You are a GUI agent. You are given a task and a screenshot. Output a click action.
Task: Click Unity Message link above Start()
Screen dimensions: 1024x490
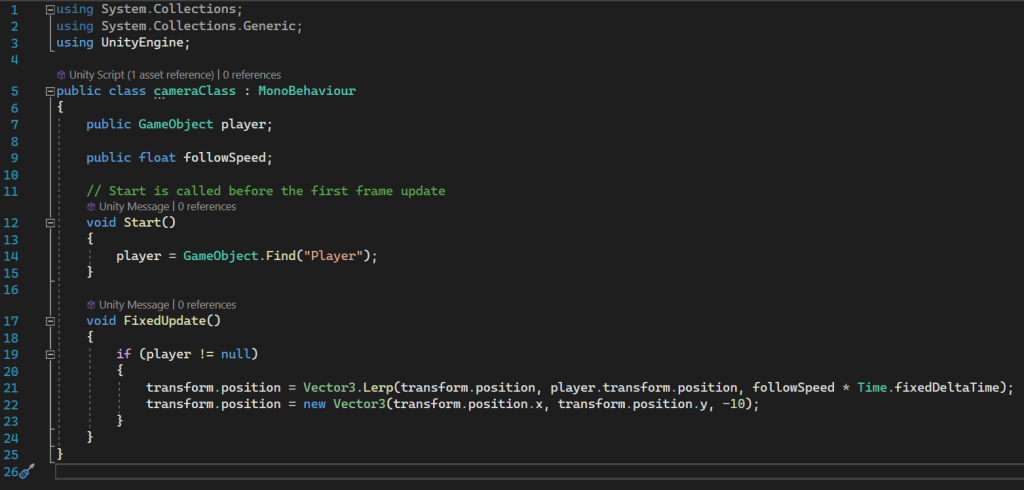[134, 207]
